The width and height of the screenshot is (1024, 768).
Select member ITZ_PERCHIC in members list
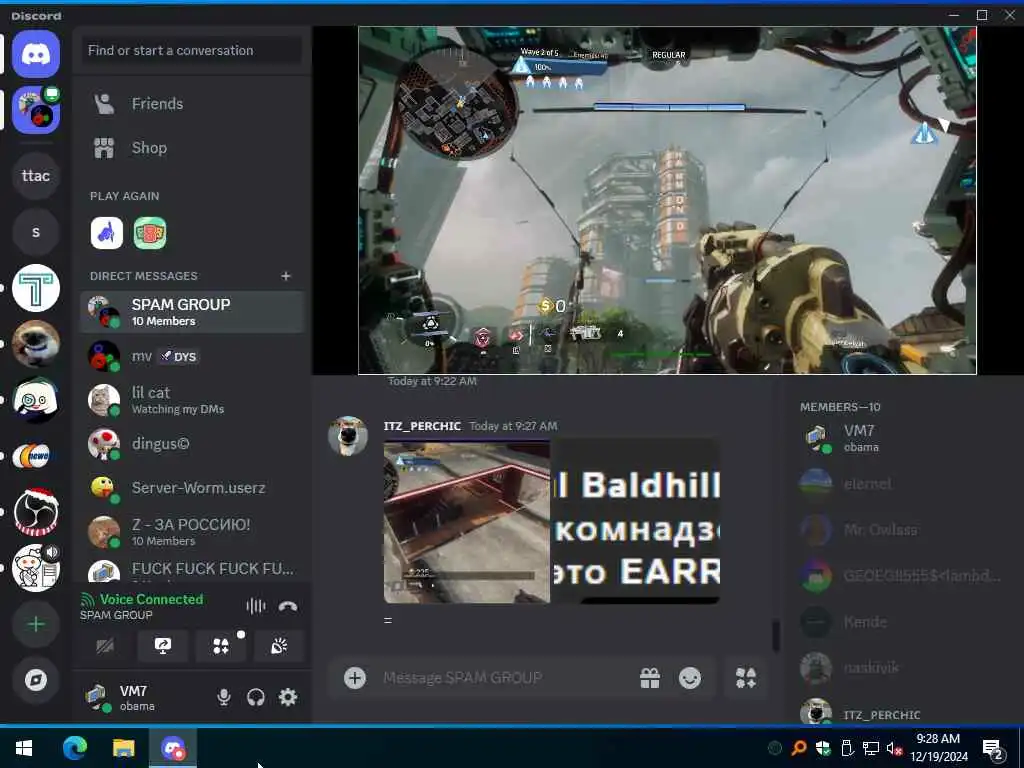coord(900,712)
